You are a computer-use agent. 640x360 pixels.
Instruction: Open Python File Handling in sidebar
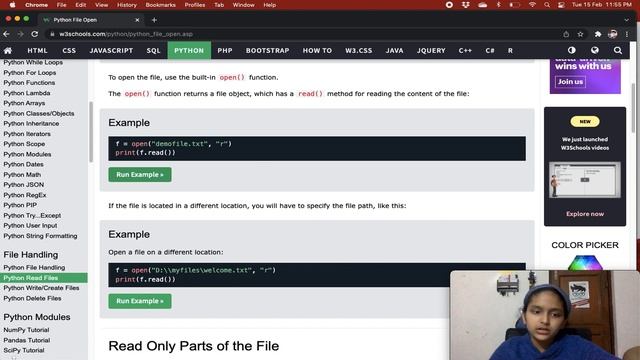(34, 267)
